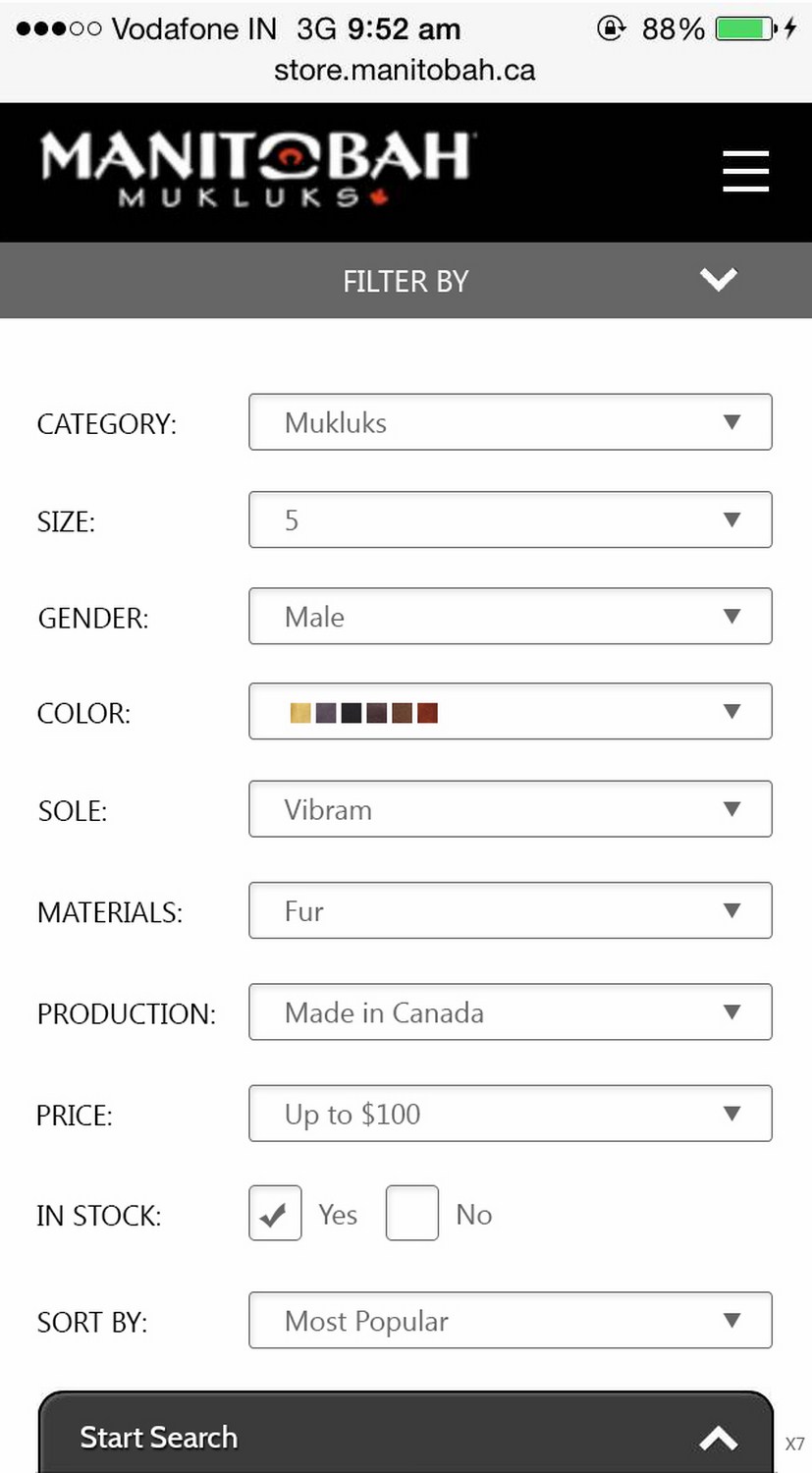The image size is (812, 1473).
Task: Expand the Sole dropdown showing Vibram
Action: point(510,809)
